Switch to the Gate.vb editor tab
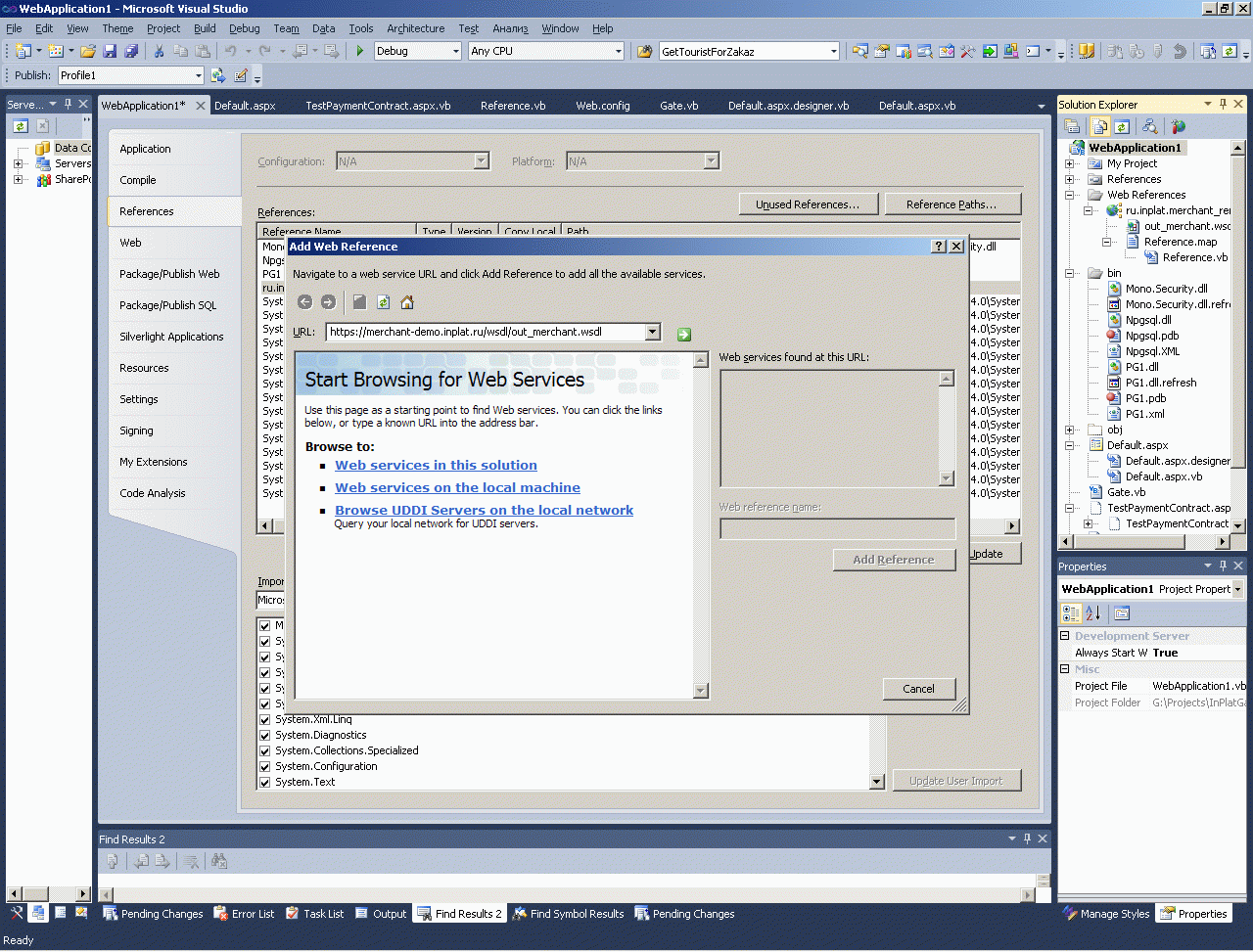1253x952 pixels. click(679, 106)
